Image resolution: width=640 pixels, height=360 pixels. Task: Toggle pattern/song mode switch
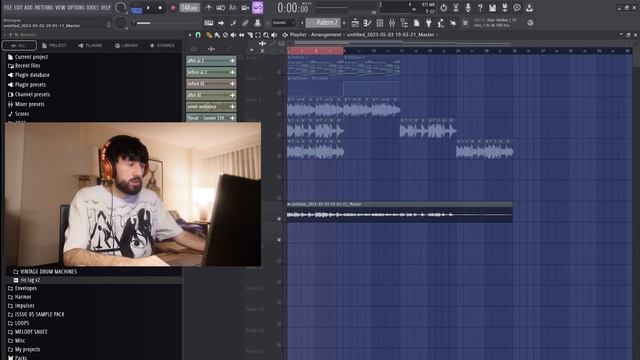pos(136,8)
